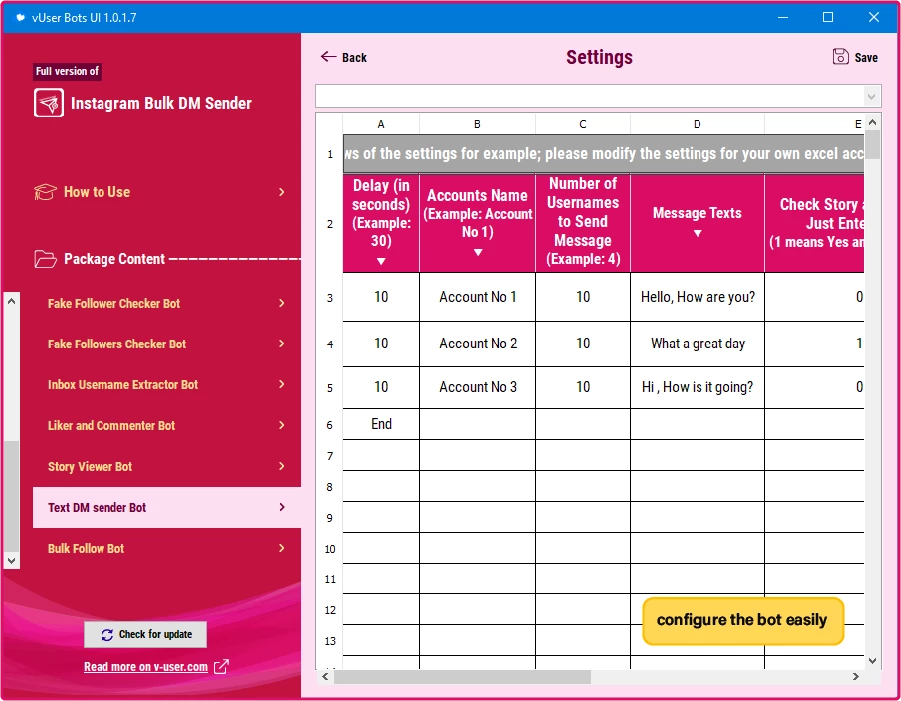Open the Accounts Name column filter arrow

click(x=478, y=252)
